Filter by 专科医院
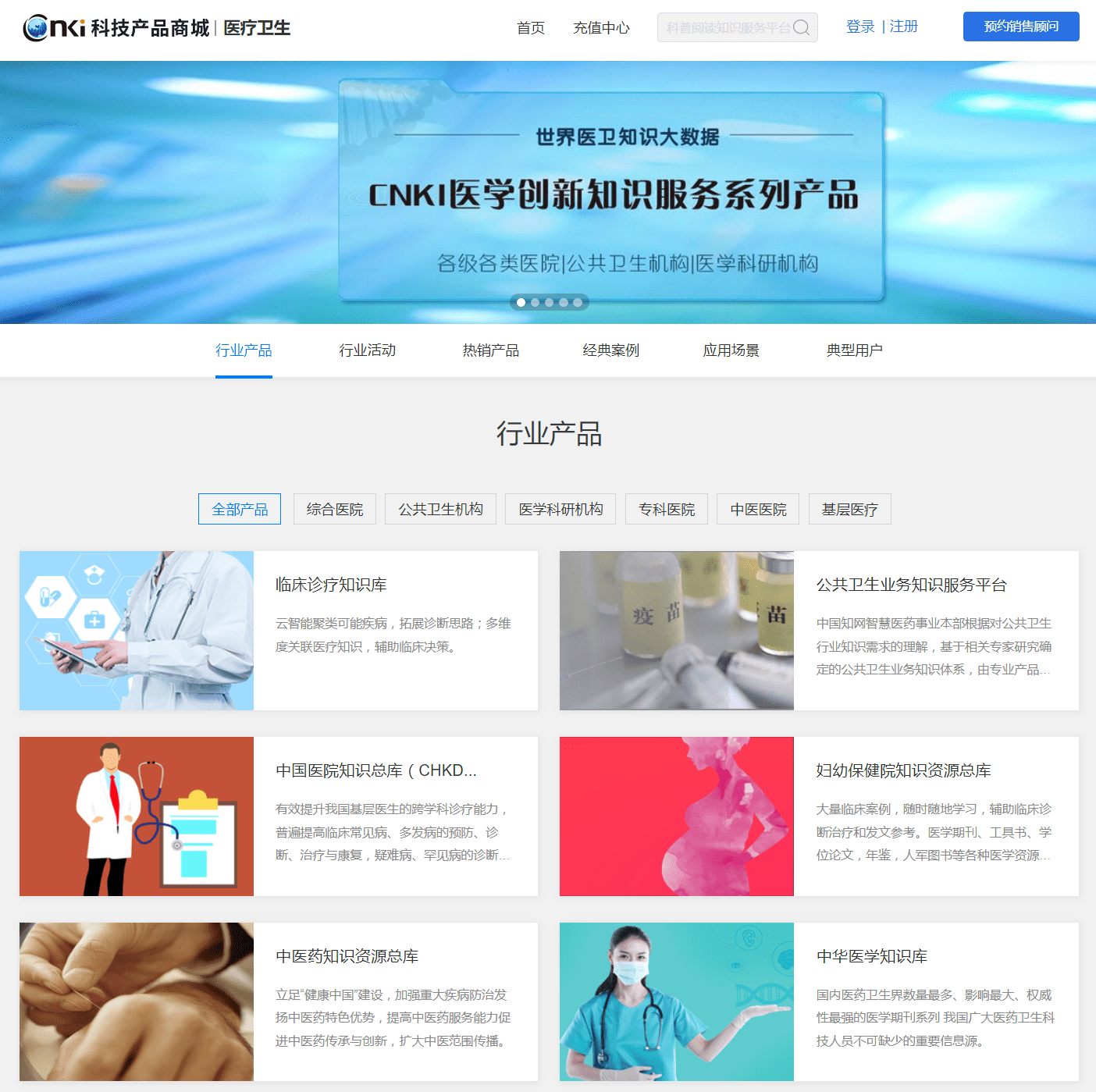 [x=667, y=509]
